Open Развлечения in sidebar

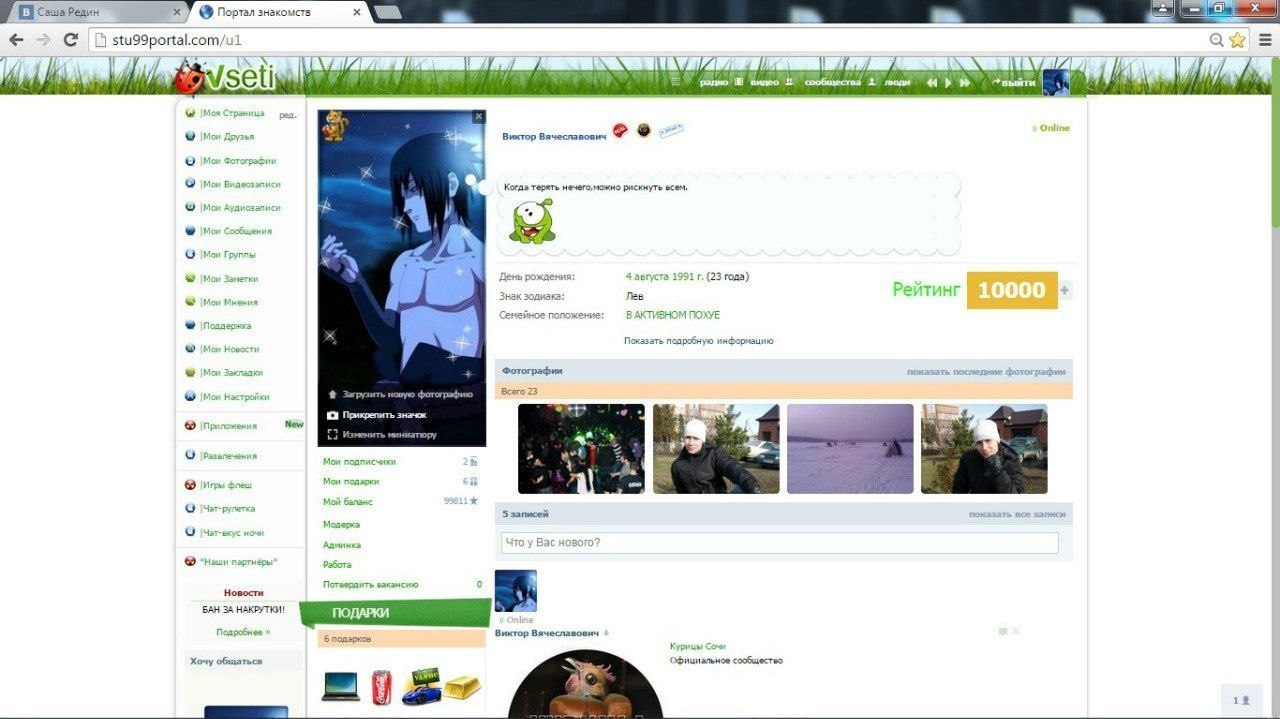(229, 456)
